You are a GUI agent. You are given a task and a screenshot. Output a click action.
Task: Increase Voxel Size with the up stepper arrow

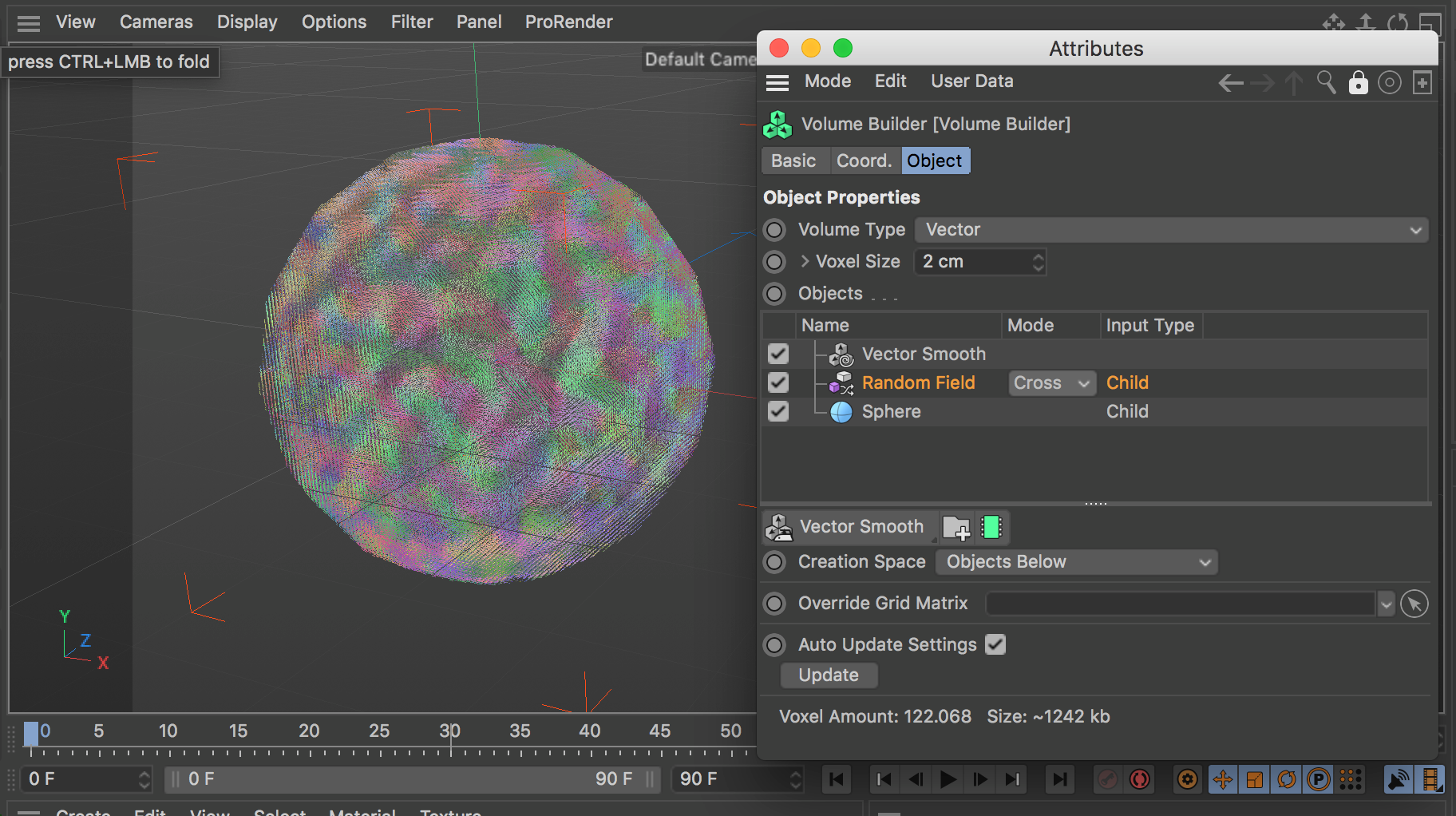pos(1037,256)
